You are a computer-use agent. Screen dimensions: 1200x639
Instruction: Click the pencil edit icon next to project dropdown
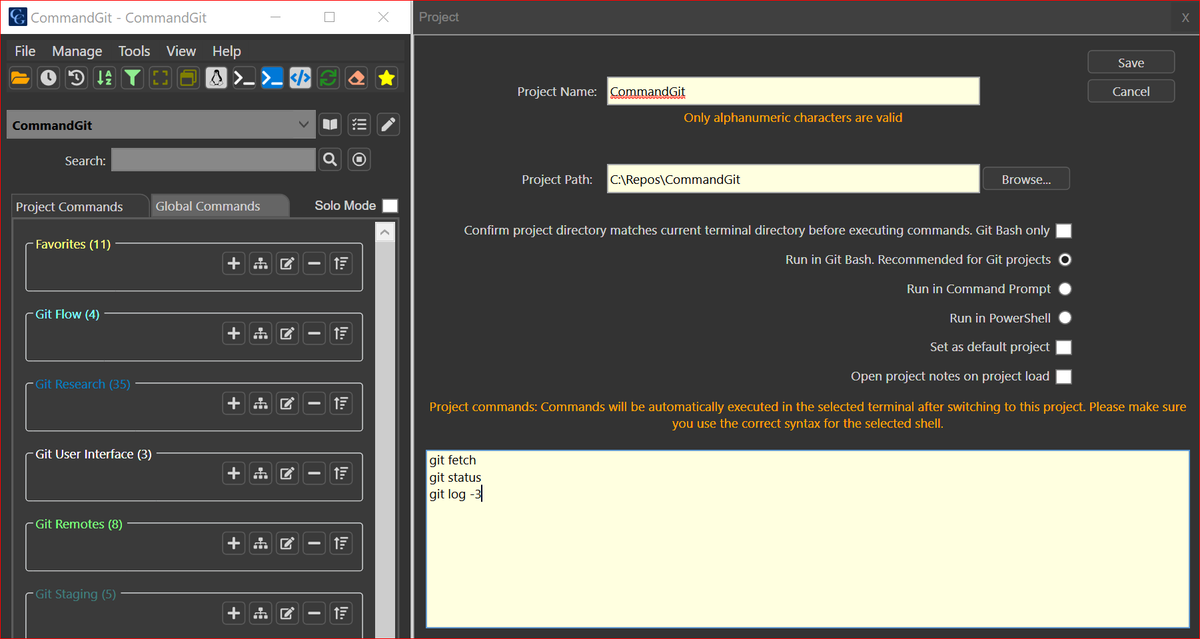(x=388, y=124)
